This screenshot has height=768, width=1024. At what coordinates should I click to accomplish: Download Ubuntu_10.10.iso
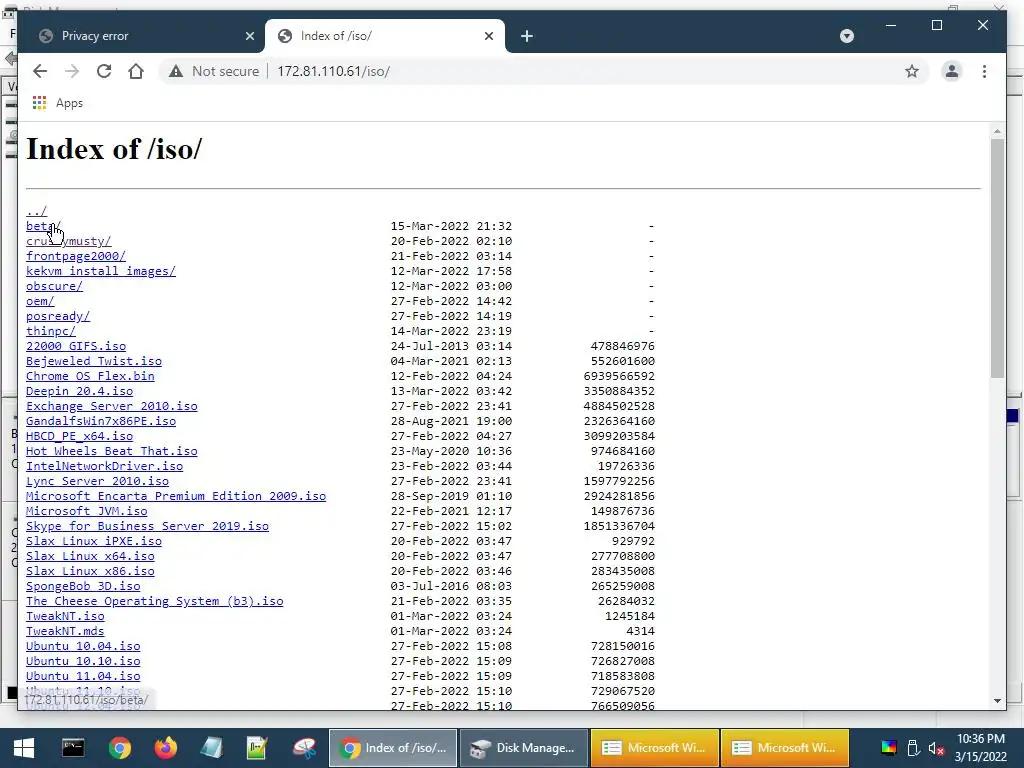[x=83, y=662]
